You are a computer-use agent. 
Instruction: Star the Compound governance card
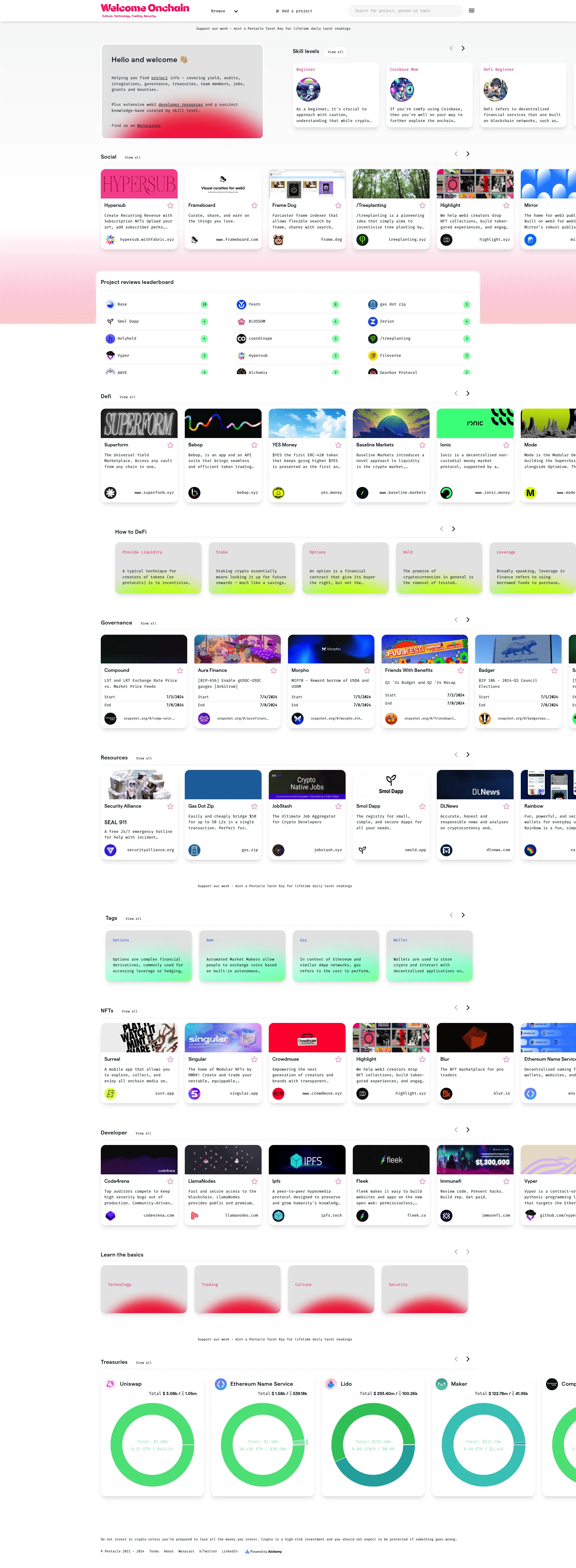click(180, 671)
